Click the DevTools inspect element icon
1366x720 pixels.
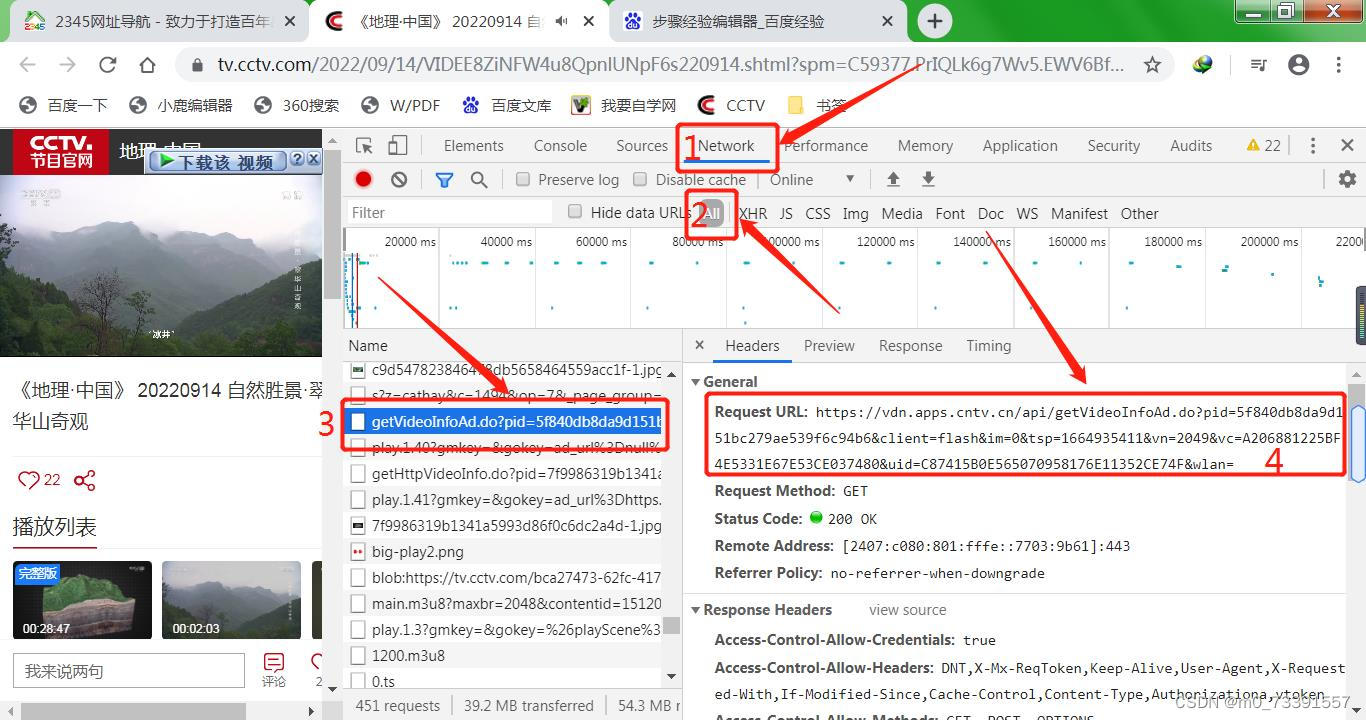(x=364, y=146)
